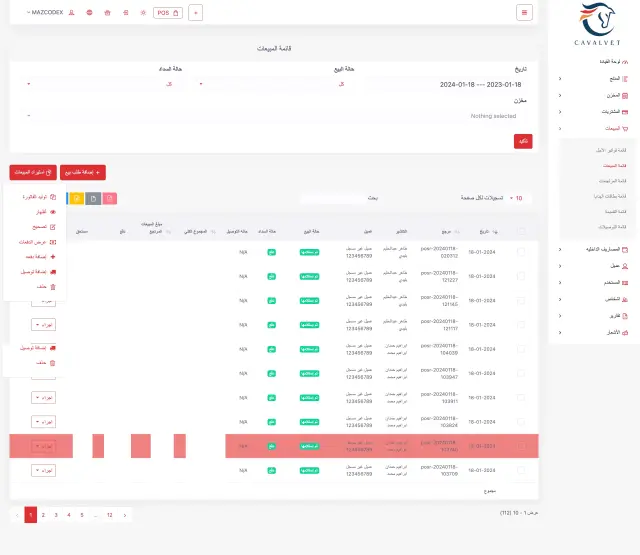Click the product (المنتج) sidebar icon
640x555 pixels.
point(625,79)
